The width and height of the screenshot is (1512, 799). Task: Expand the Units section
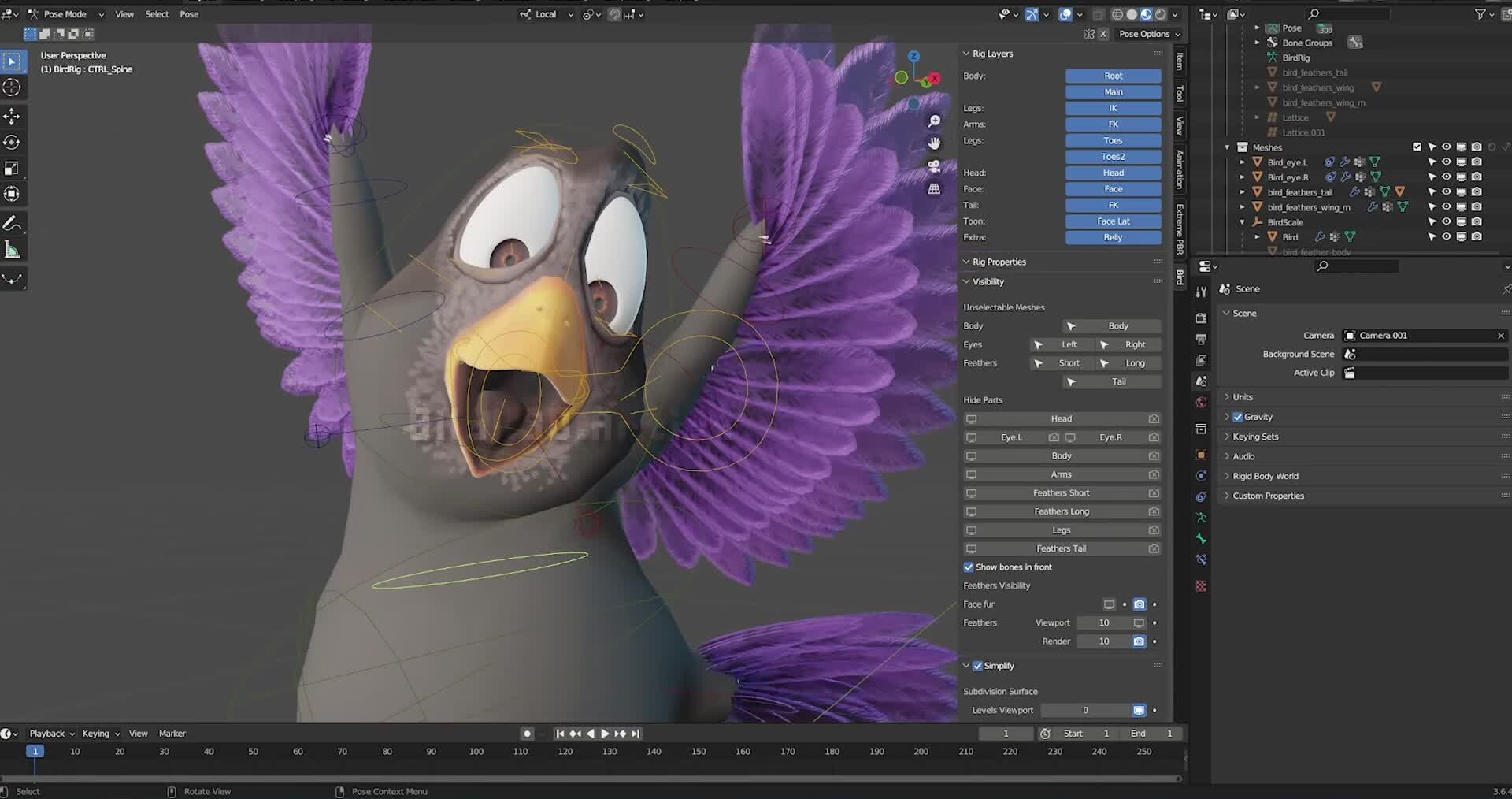click(x=1242, y=397)
